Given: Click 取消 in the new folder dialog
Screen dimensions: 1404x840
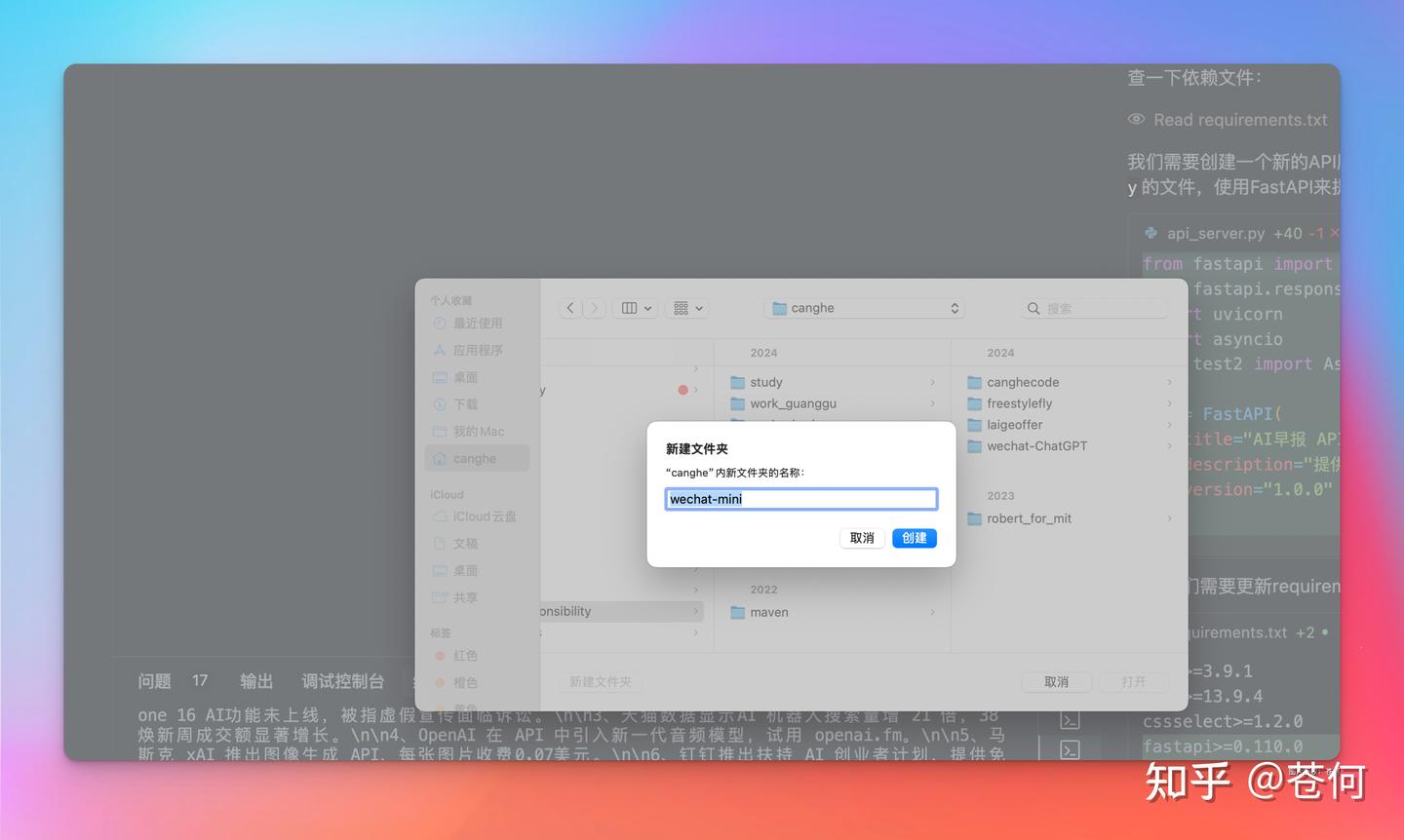Looking at the screenshot, I should 862,538.
